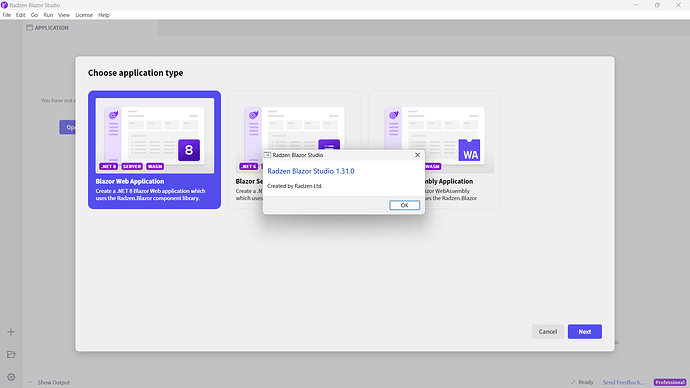Click the Professional license badge
The height and width of the screenshot is (388, 690).
point(670,382)
